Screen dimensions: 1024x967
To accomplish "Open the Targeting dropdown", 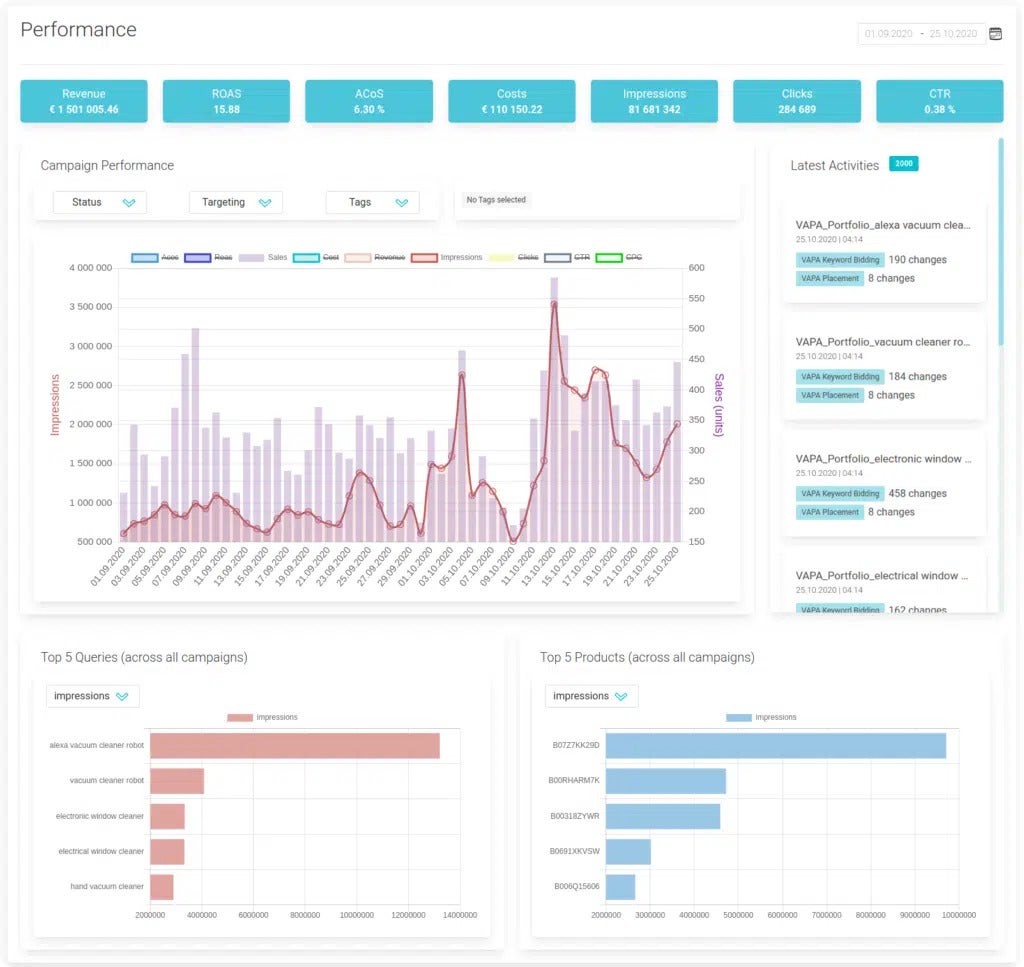I will click(236, 202).
